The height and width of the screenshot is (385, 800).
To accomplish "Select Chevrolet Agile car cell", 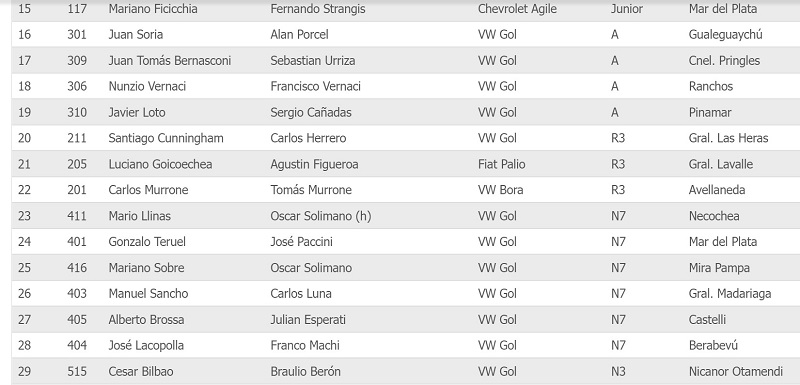I will [x=517, y=9].
